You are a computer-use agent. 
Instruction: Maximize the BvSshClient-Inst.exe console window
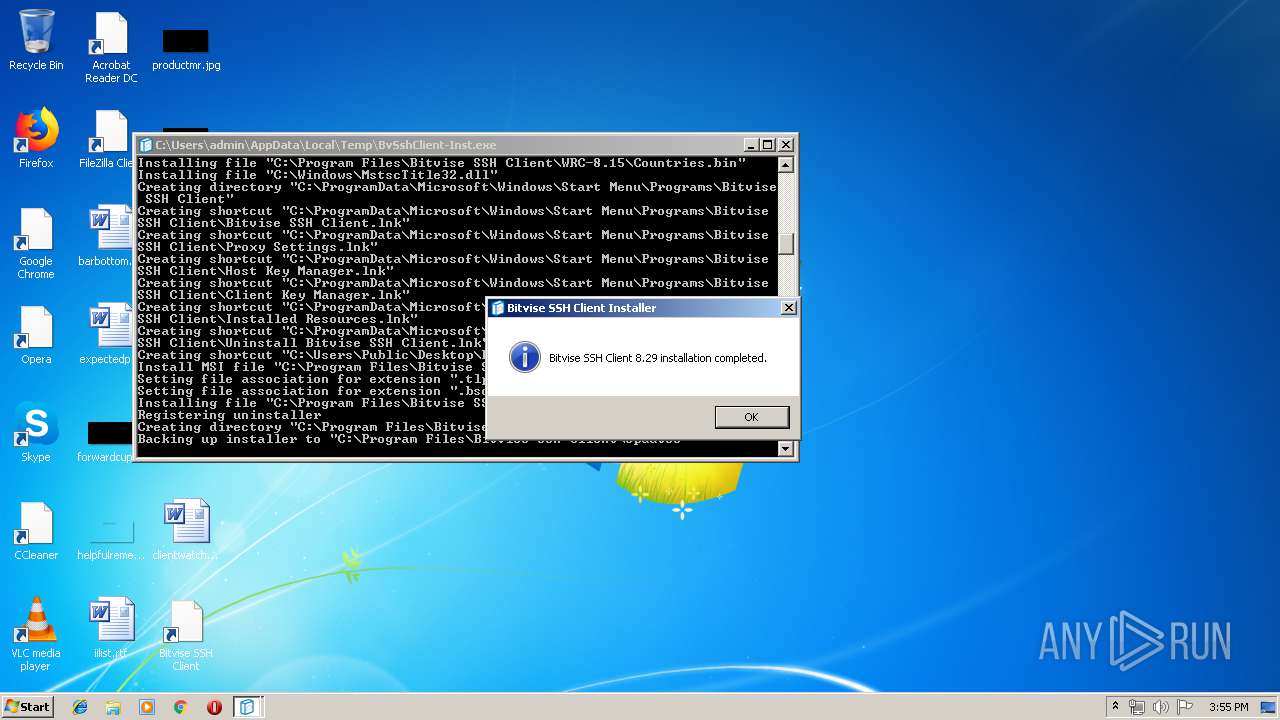767,145
